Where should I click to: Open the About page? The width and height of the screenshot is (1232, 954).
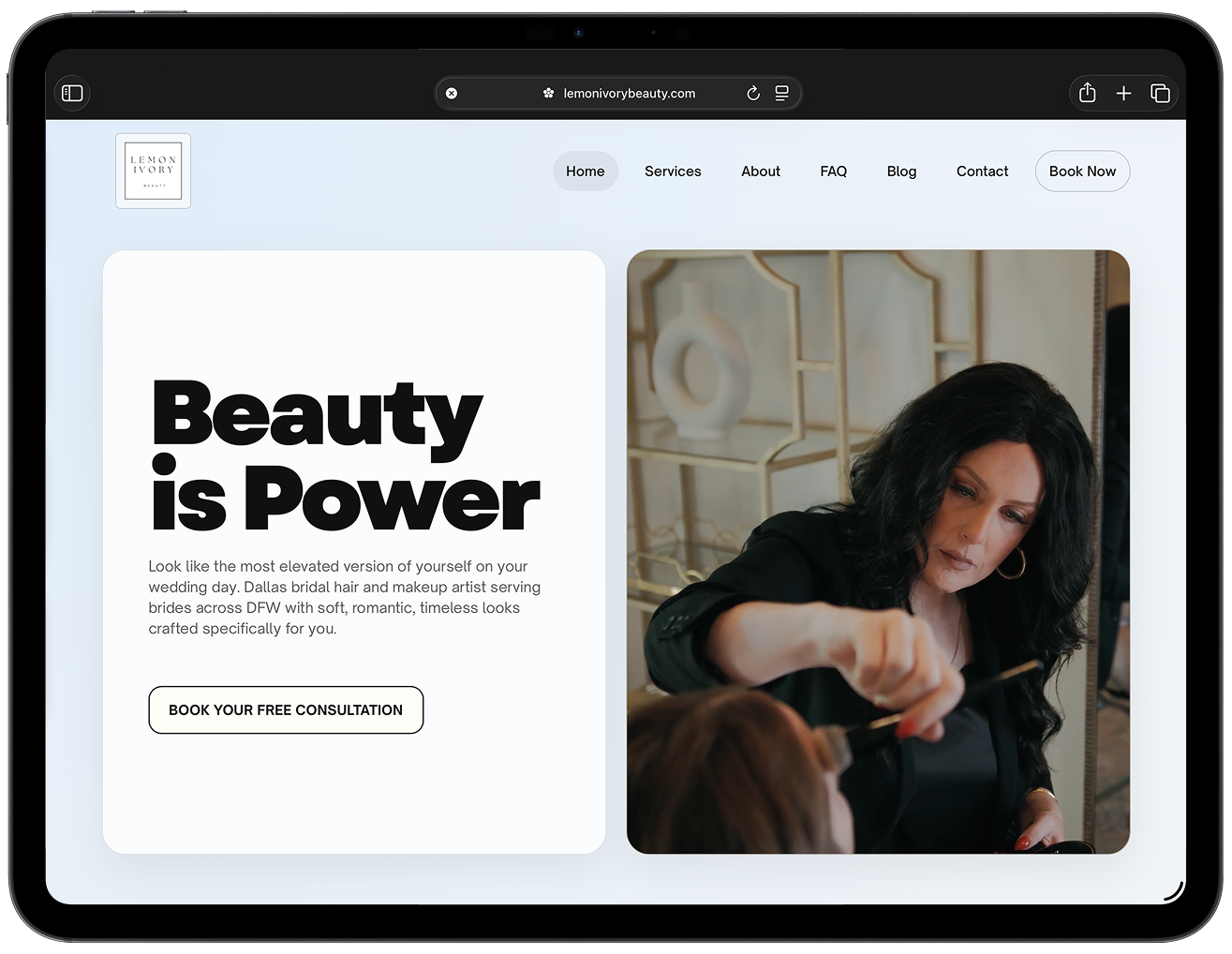click(x=761, y=171)
